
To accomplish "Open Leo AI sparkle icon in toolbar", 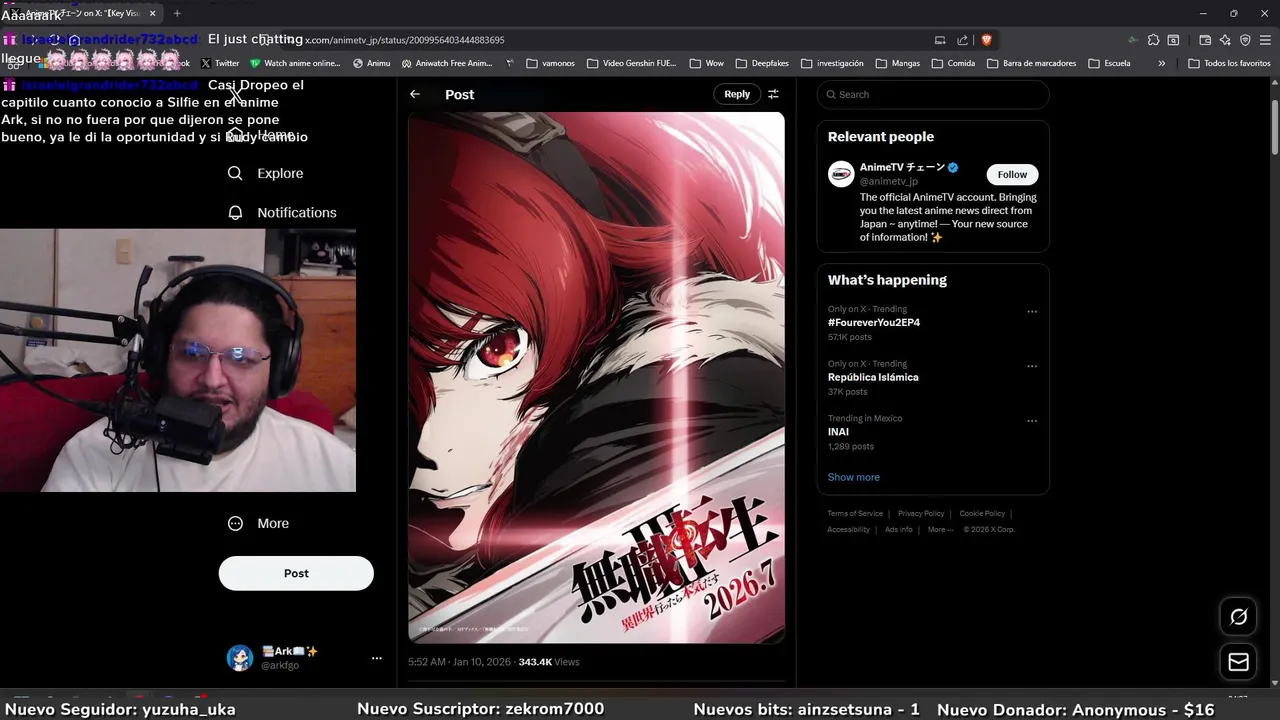I will (1225, 40).
